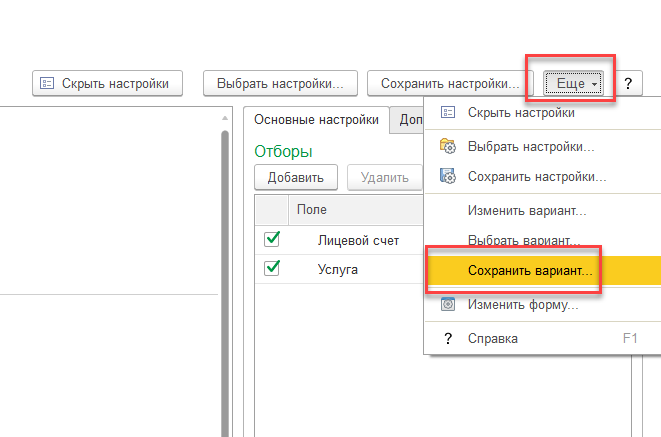Uncheck the Услуга filter checkbox
Screen dimensions: 661x437
pos(272,268)
